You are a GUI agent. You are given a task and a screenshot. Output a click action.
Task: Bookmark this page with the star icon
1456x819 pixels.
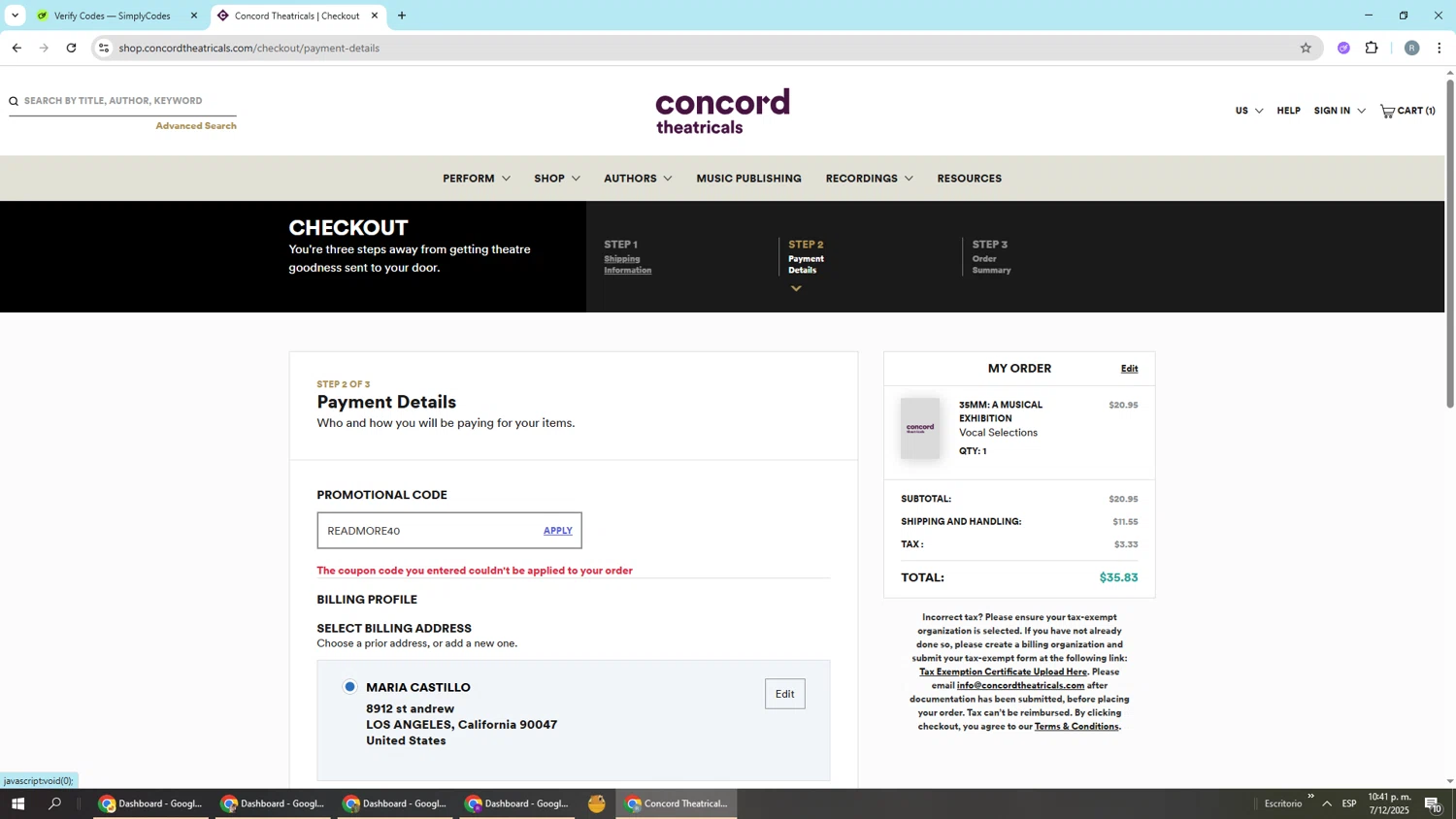tap(1306, 48)
